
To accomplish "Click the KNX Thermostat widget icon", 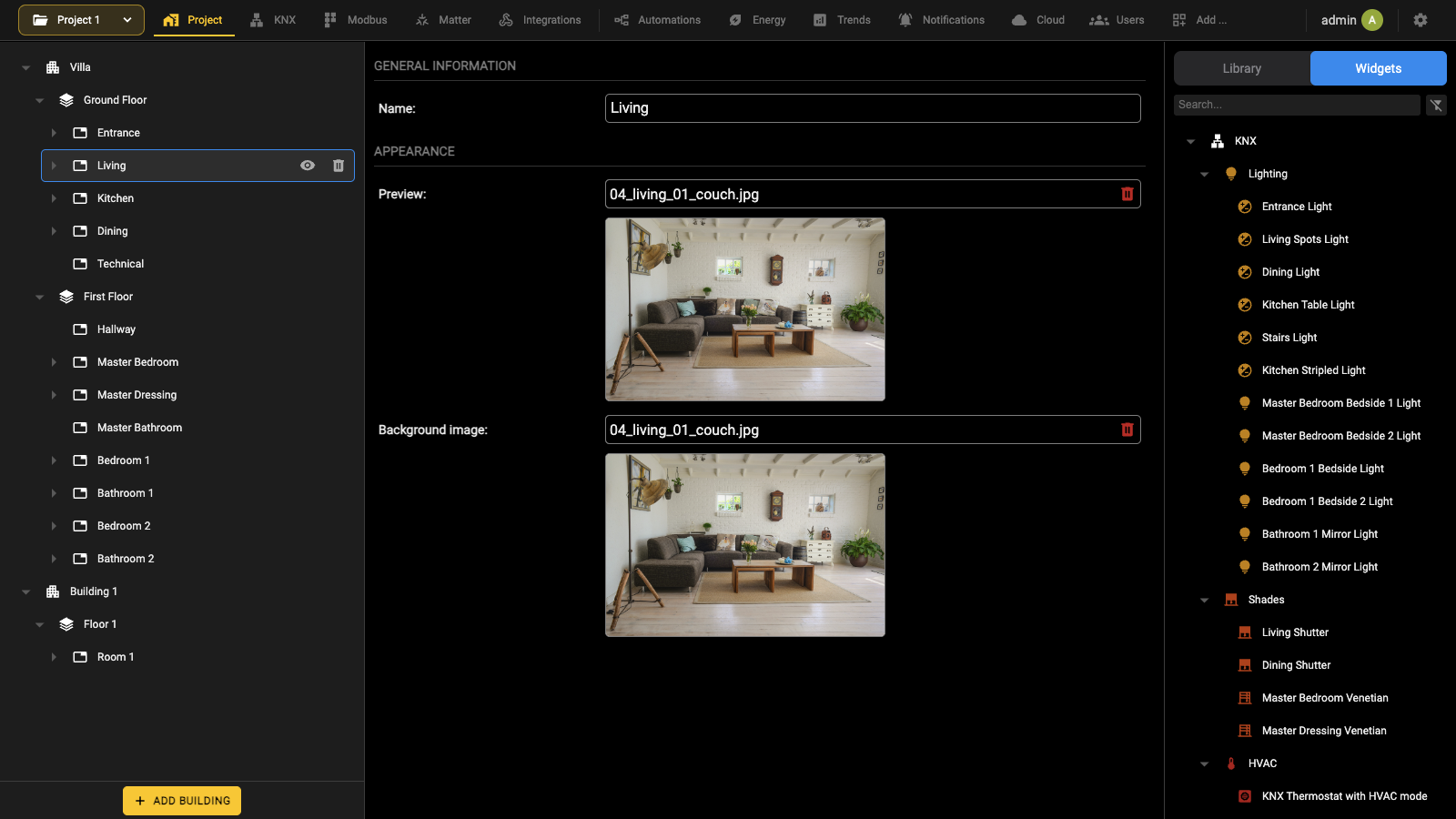I will [x=1245, y=796].
